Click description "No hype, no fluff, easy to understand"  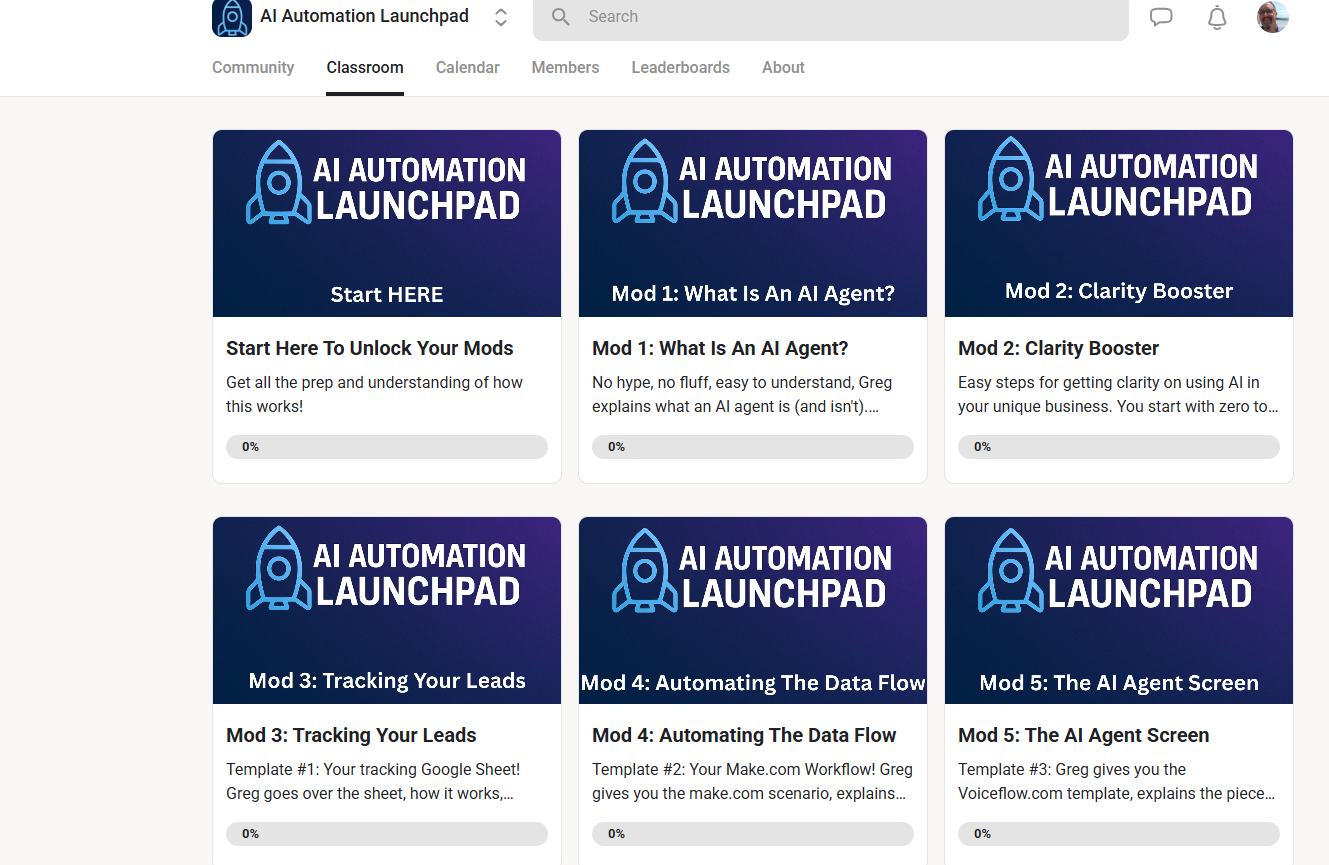[x=742, y=394]
